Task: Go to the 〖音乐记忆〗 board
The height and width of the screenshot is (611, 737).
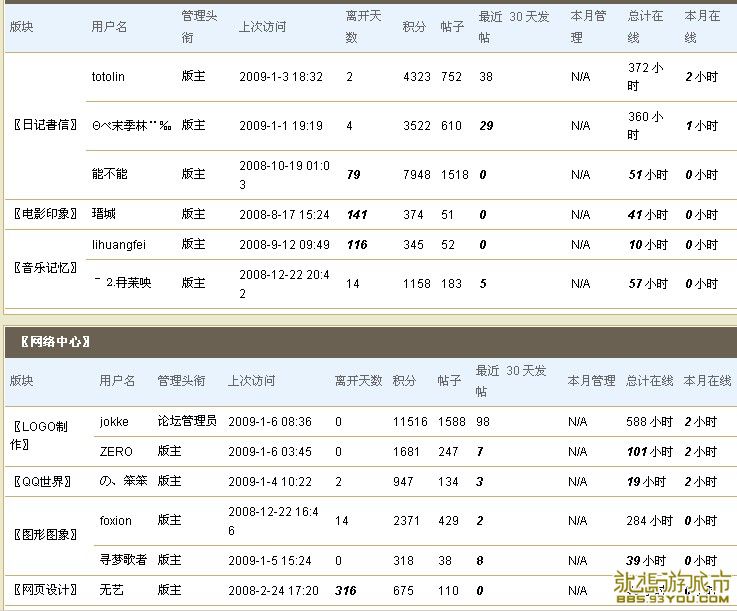Action: [x=44, y=267]
